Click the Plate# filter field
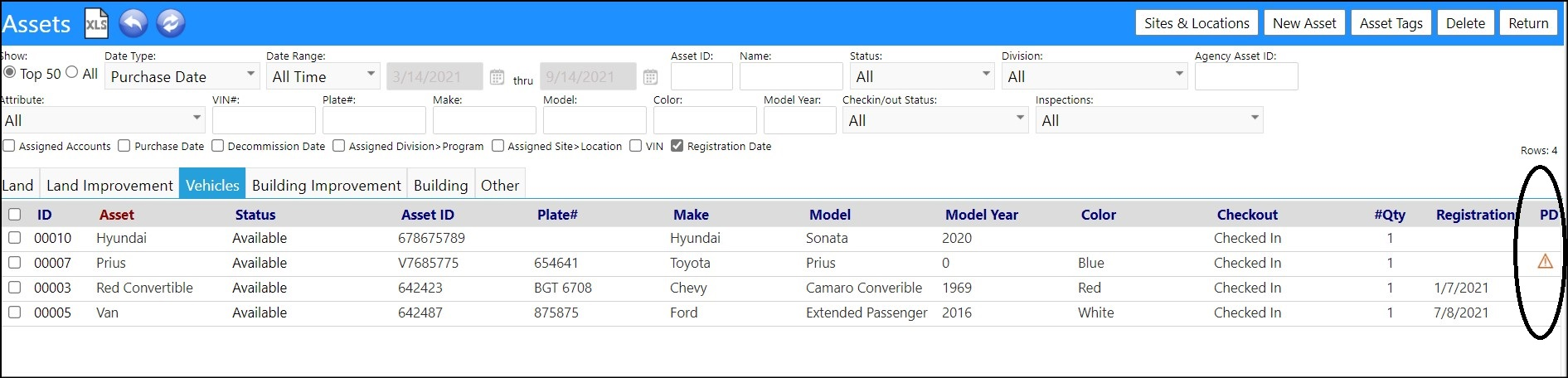The image size is (1568, 378). (374, 120)
